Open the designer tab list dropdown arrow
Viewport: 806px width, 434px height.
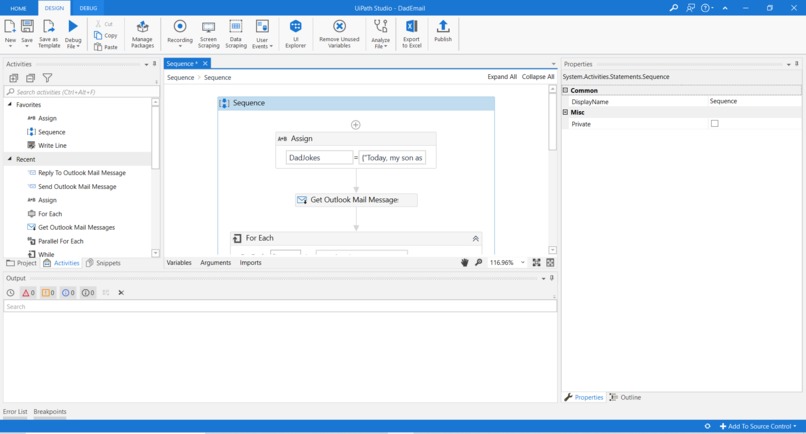click(x=554, y=64)
